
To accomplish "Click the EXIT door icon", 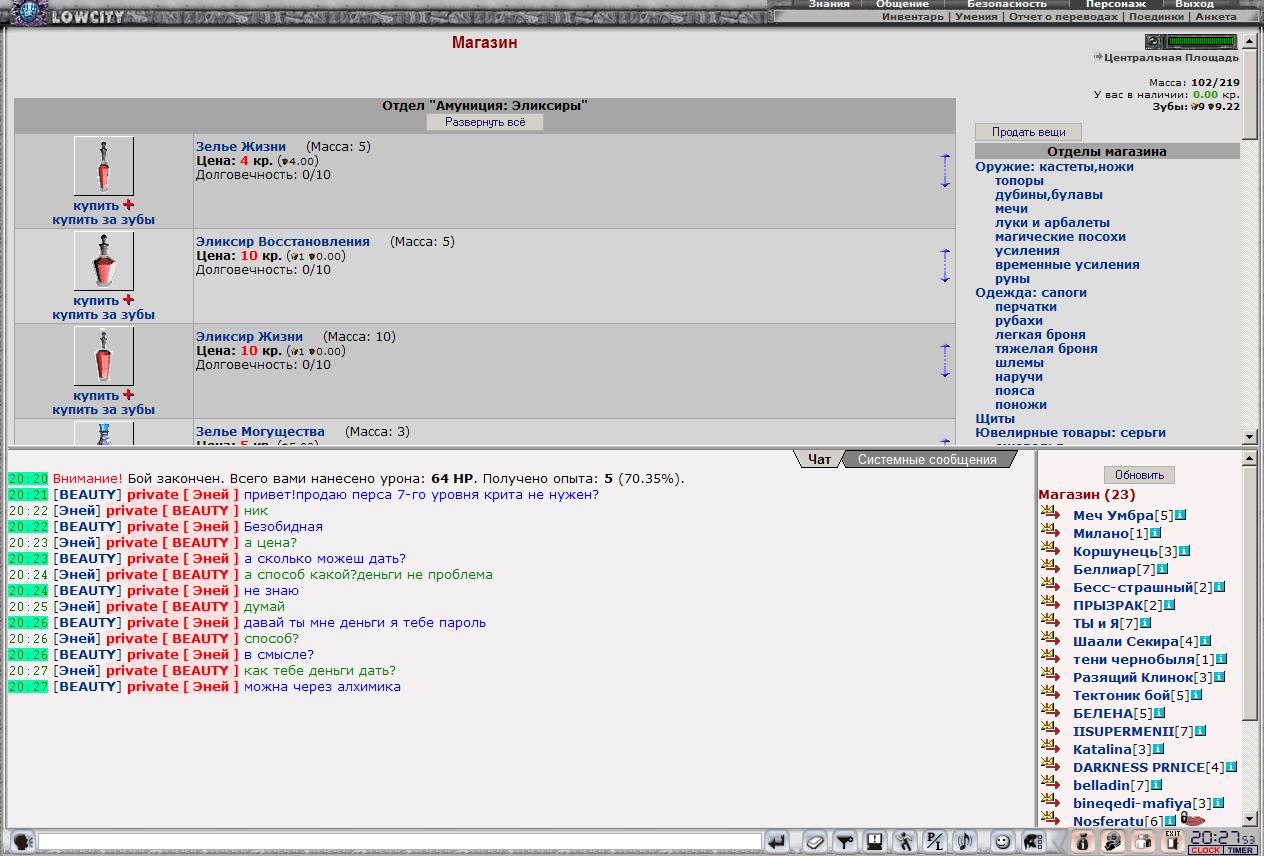I will 1173,841.
